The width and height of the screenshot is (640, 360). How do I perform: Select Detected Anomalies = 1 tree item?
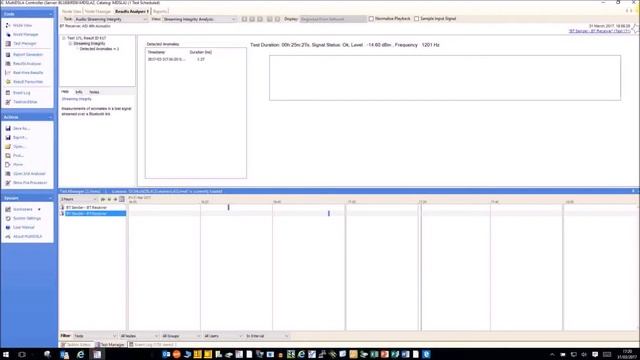tap(99, 49)
